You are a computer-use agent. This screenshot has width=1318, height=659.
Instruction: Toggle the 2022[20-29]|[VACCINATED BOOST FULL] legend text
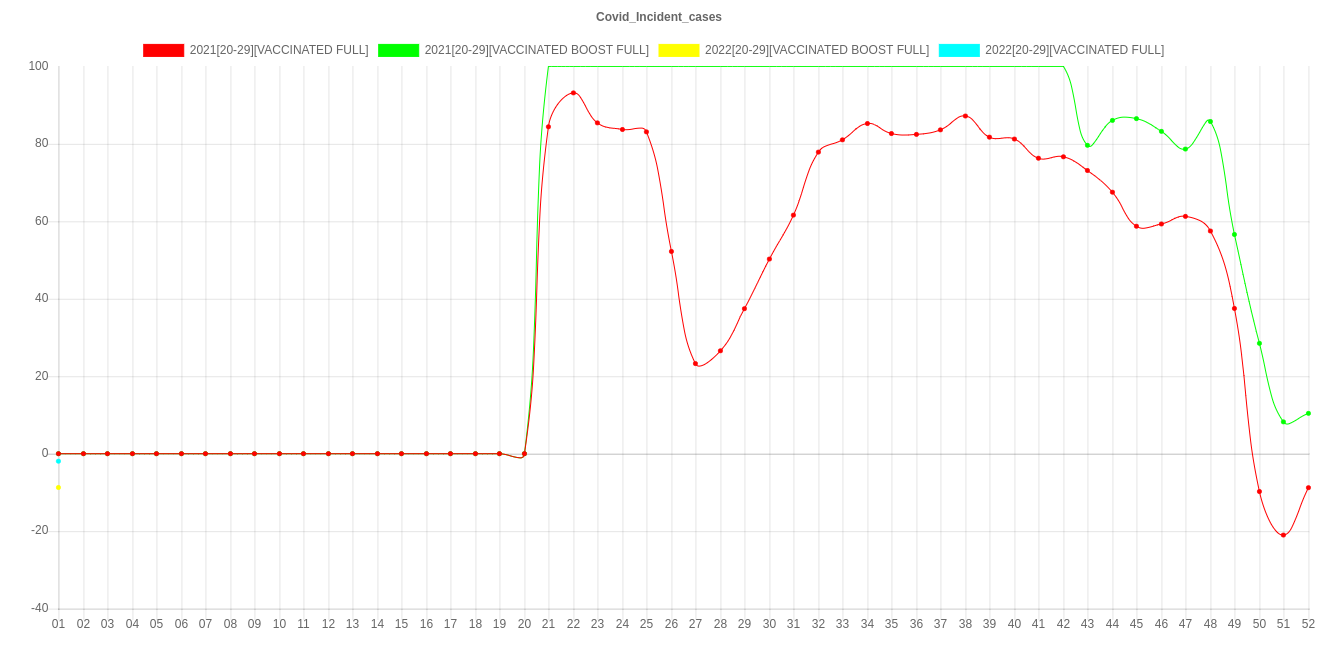coord(816,50)
